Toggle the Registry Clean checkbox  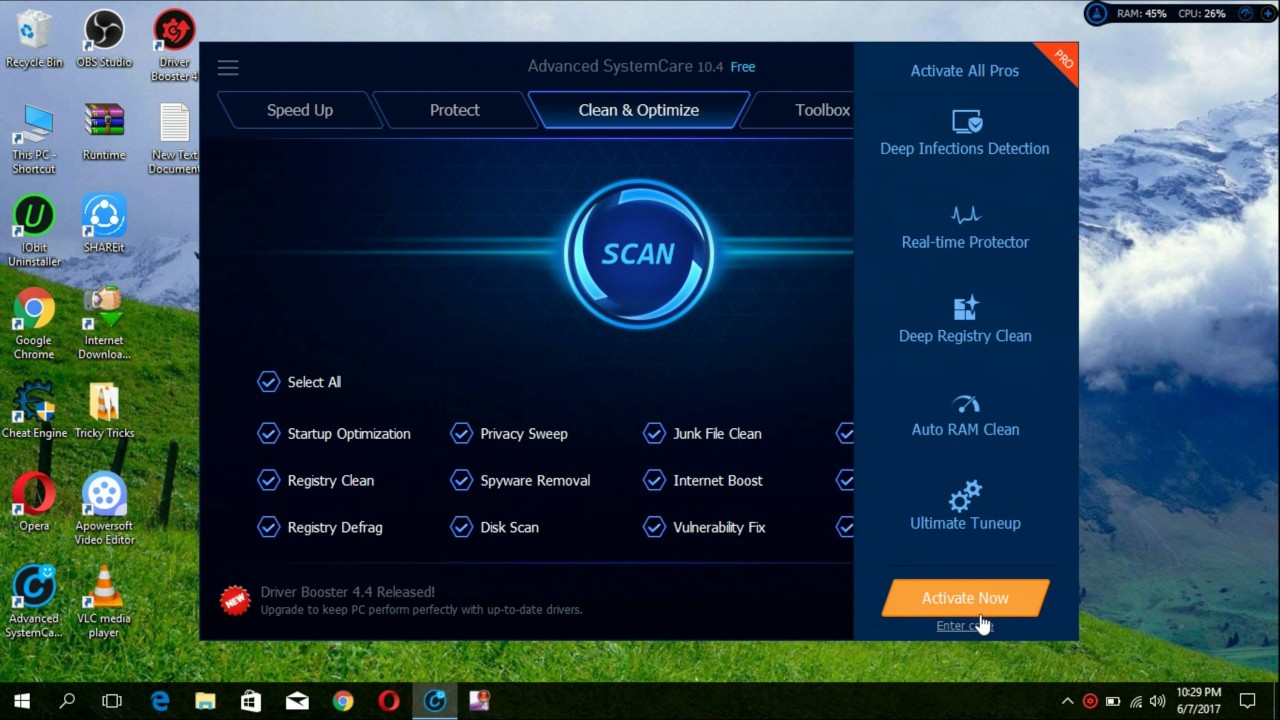268,481
